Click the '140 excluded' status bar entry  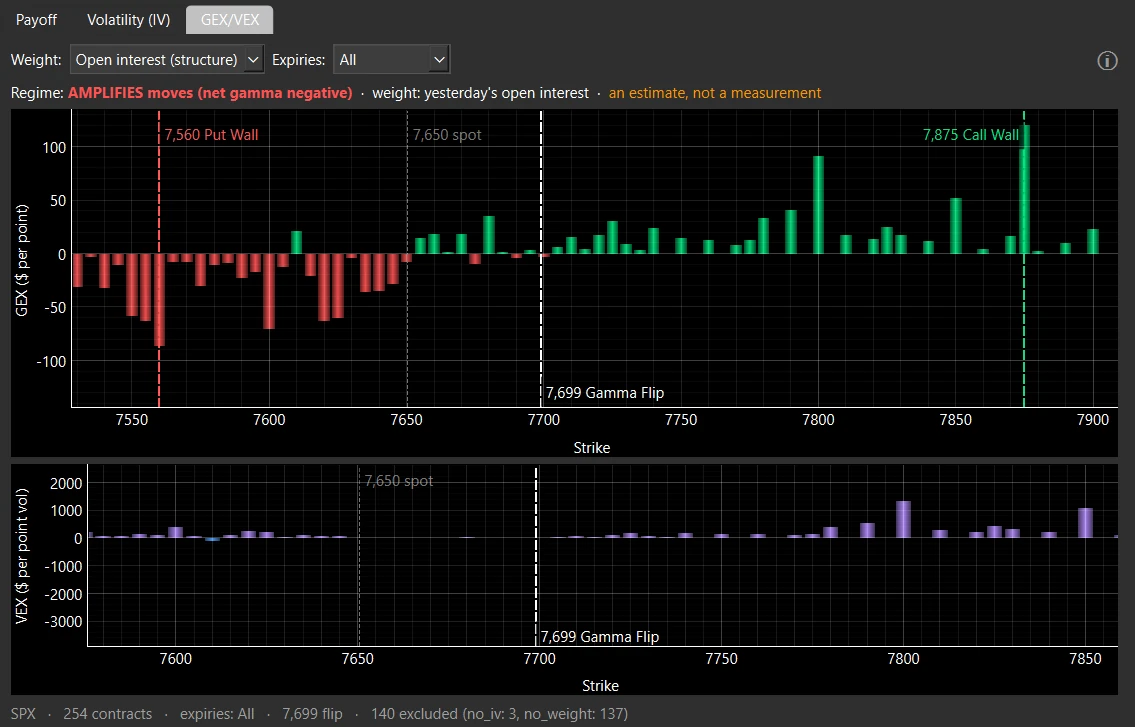pos(499,714)
